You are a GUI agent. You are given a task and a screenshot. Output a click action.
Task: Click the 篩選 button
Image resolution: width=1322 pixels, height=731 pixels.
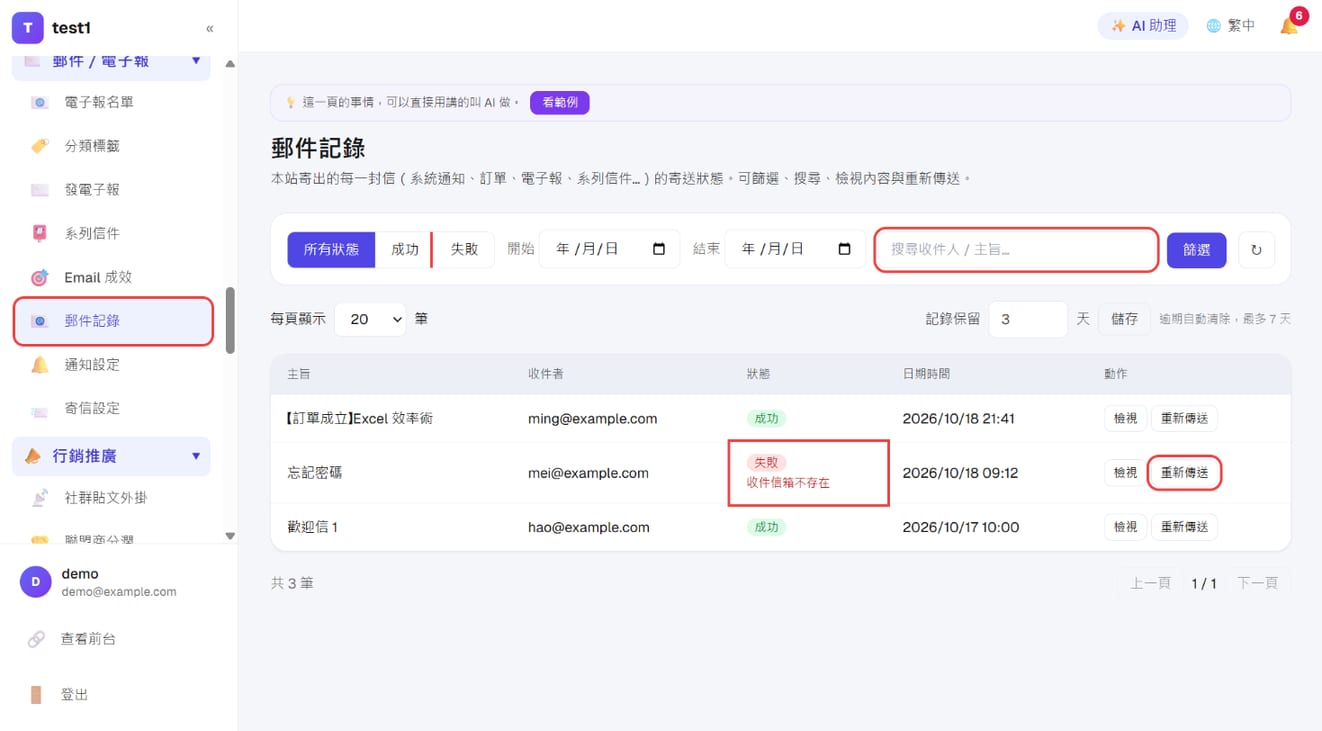[x=1196, y=250]
